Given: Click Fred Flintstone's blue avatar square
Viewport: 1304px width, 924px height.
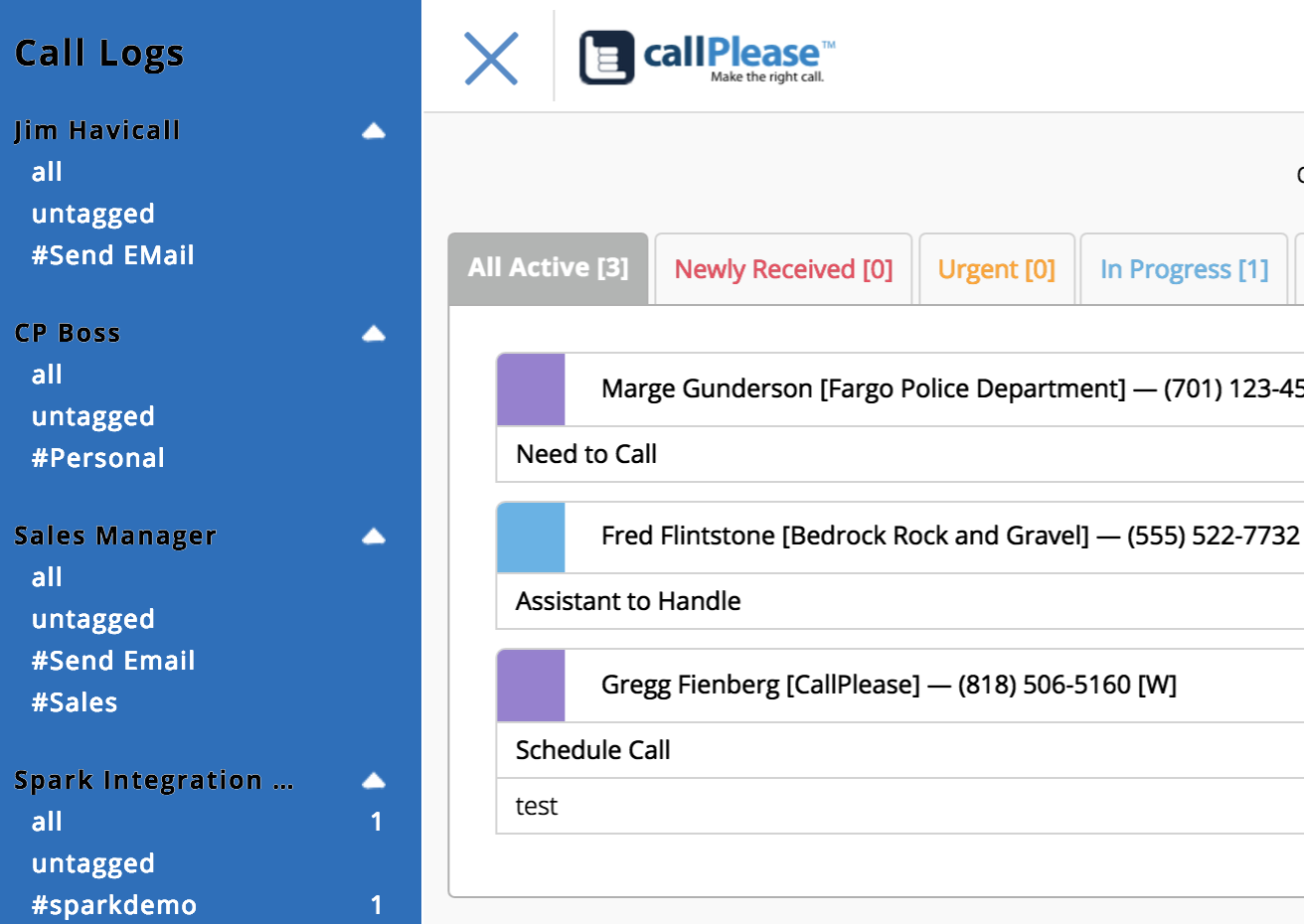Looking at the screenshot, I should pos(531,537).
